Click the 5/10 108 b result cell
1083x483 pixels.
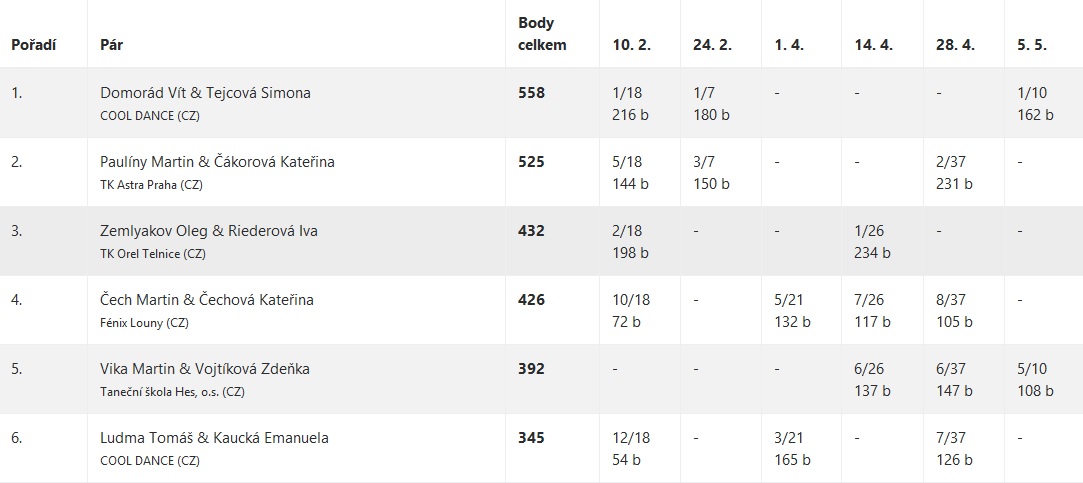[x=1035, y=379]
